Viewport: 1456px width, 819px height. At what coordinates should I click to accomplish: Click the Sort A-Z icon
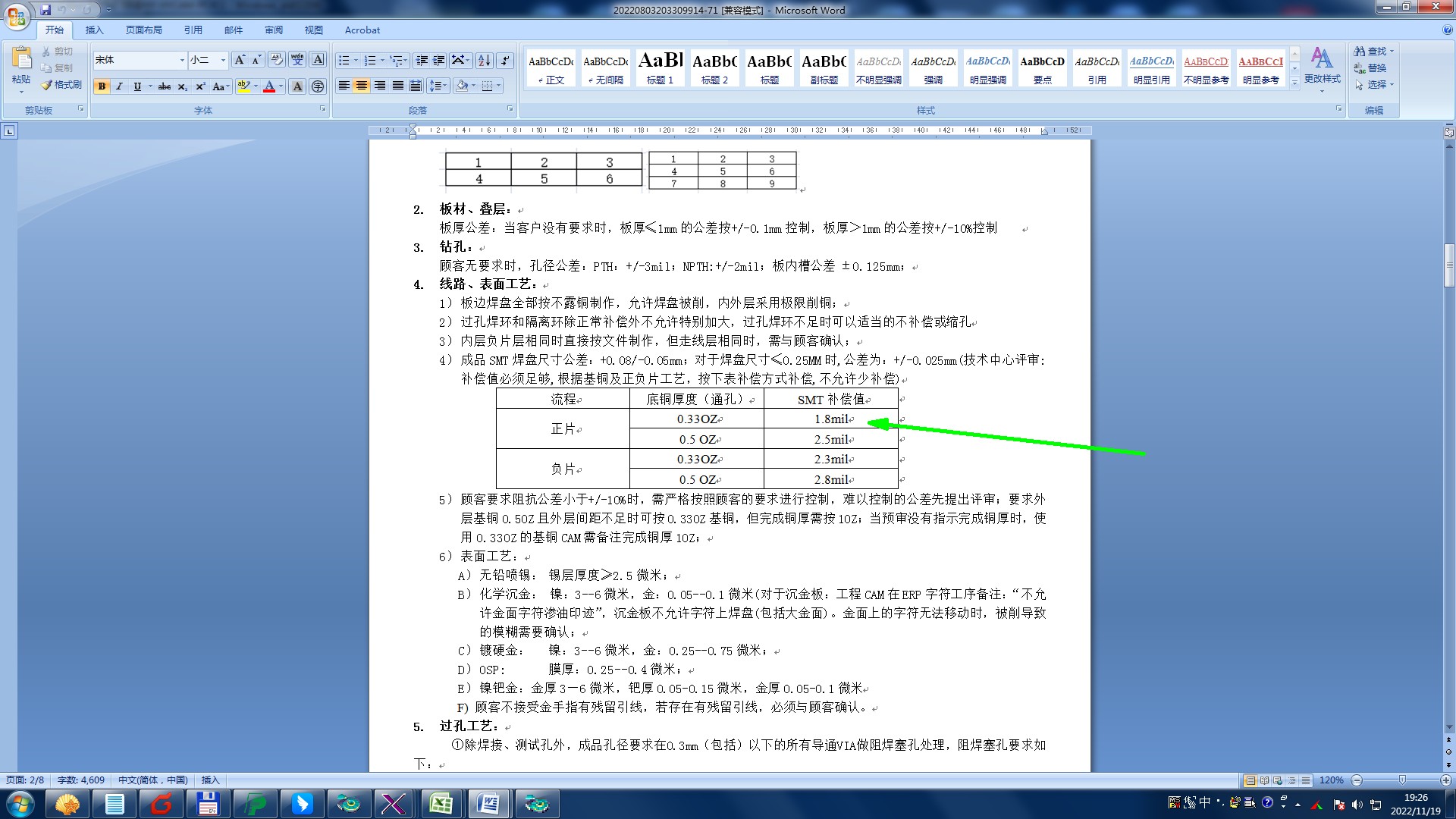pos(485,60)
